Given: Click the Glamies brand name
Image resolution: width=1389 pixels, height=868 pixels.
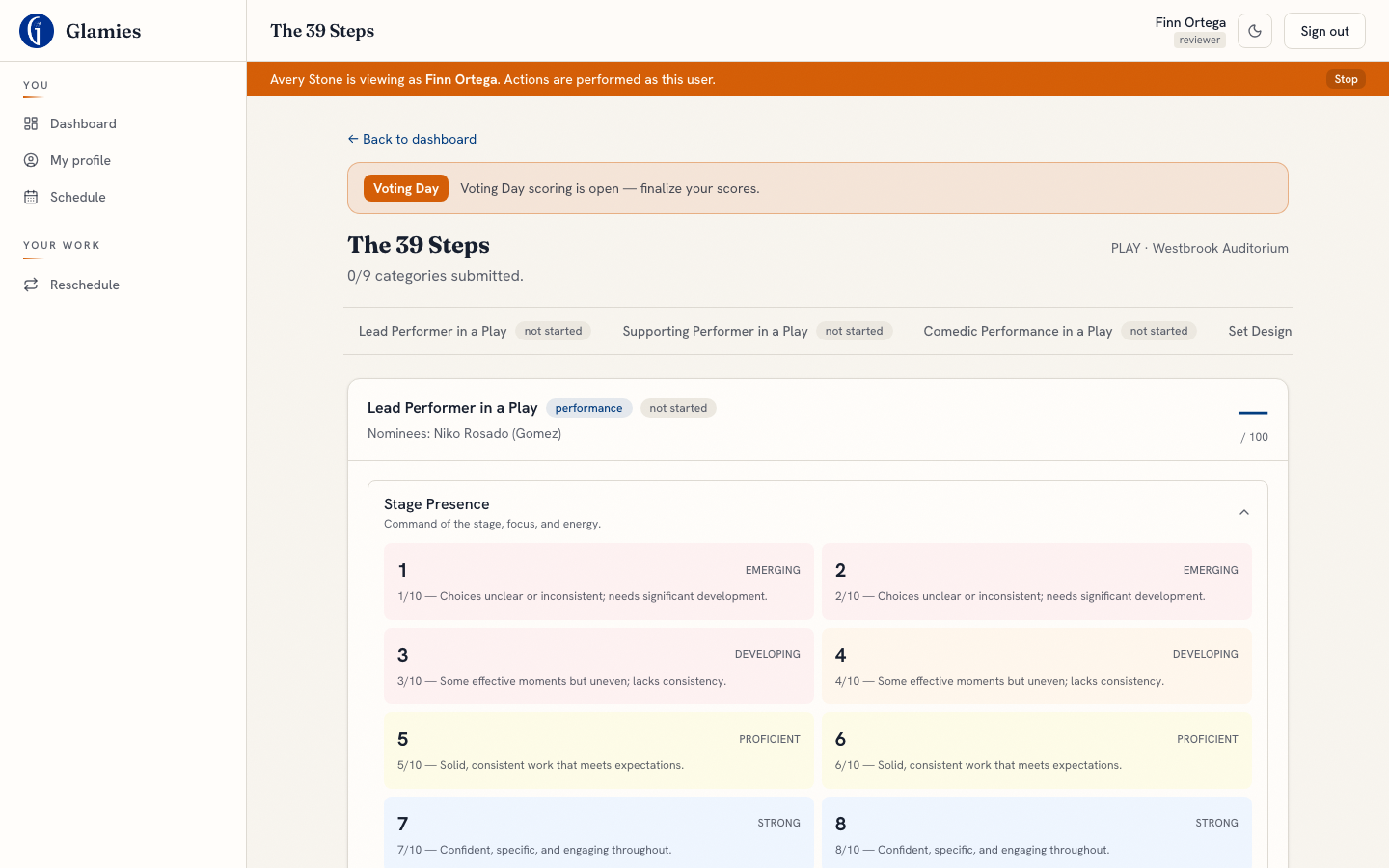Looking at the screenshot, I should [103, 31].
